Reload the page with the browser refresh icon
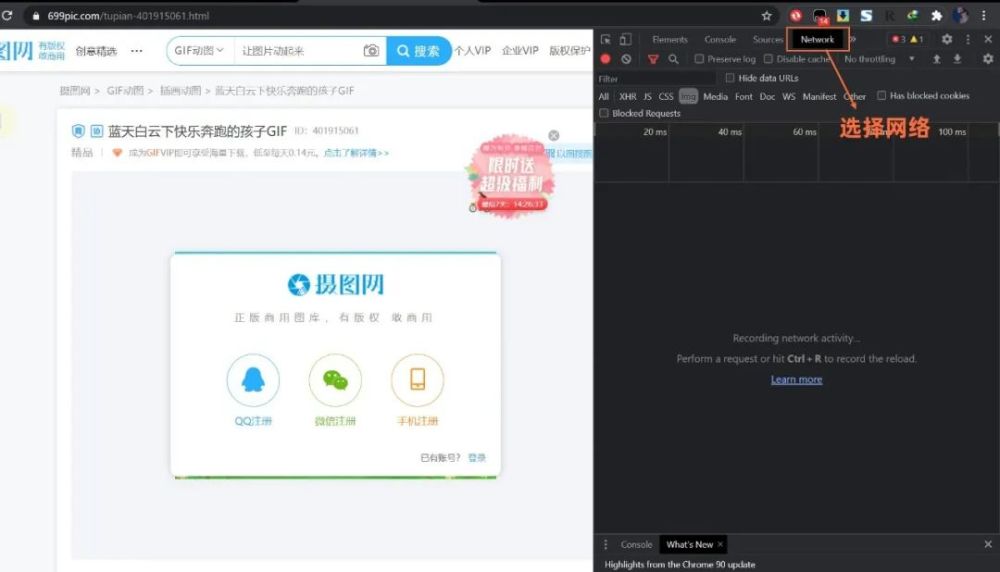The width and height of the screenshot is (1000, 572). pos(7,15)
